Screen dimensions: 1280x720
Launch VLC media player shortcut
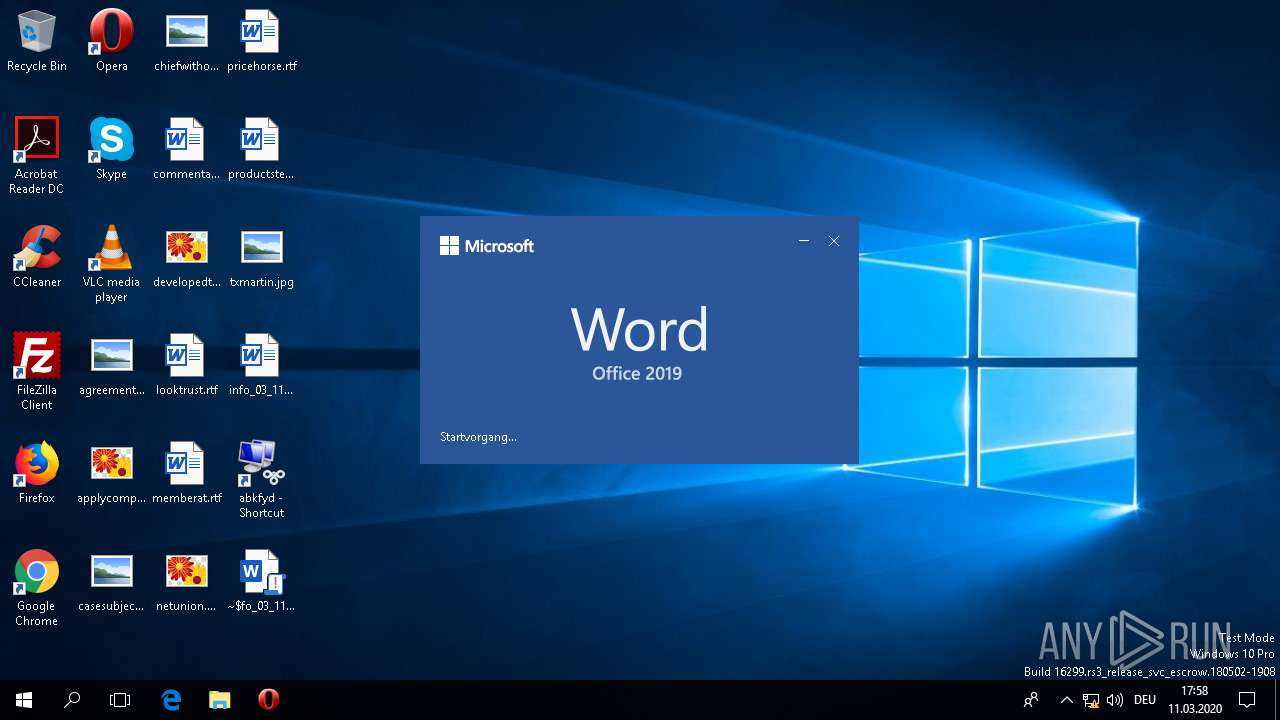point(111,264)
